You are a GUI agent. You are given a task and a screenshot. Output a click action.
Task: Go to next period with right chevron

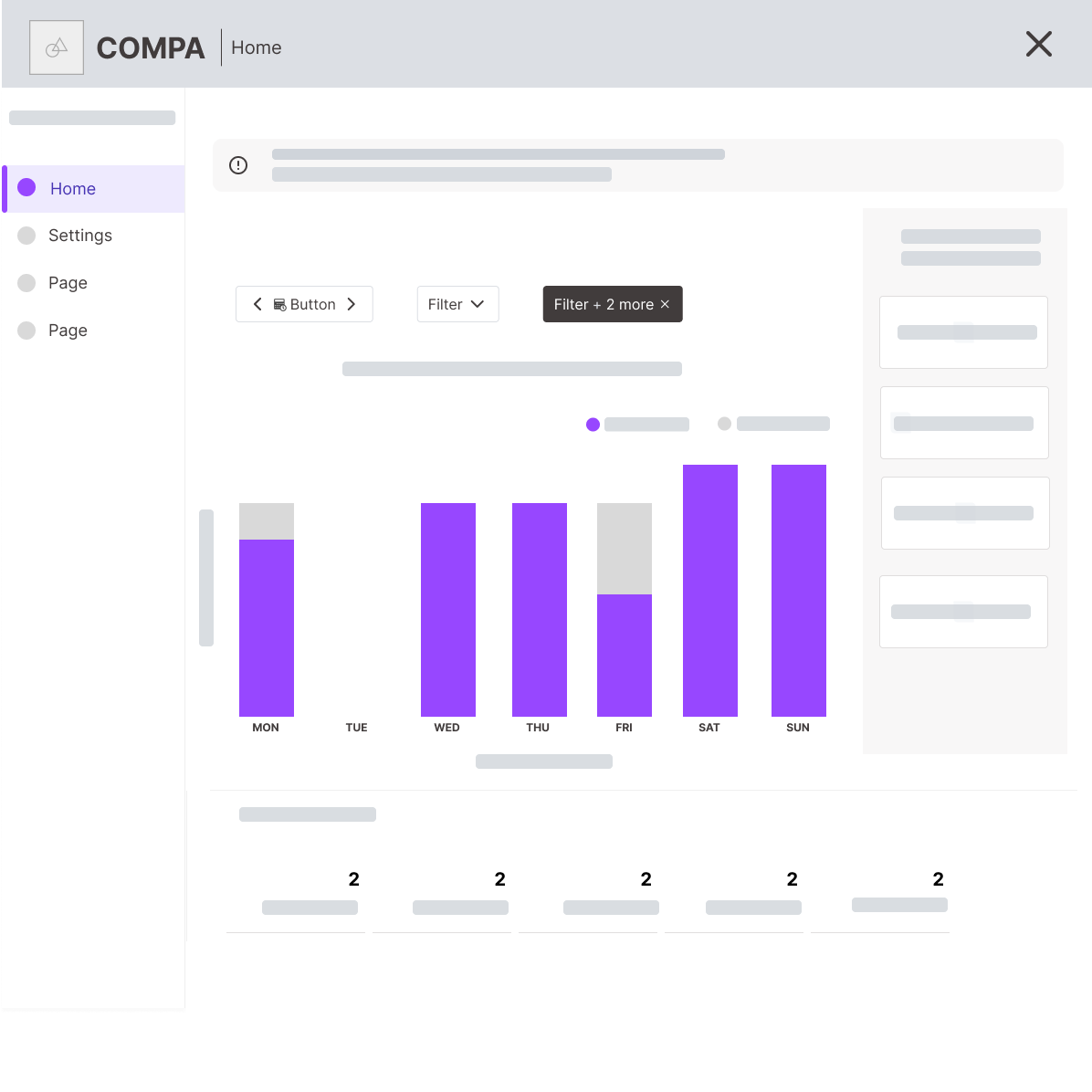pyautogui.click(x=351, y=304)
